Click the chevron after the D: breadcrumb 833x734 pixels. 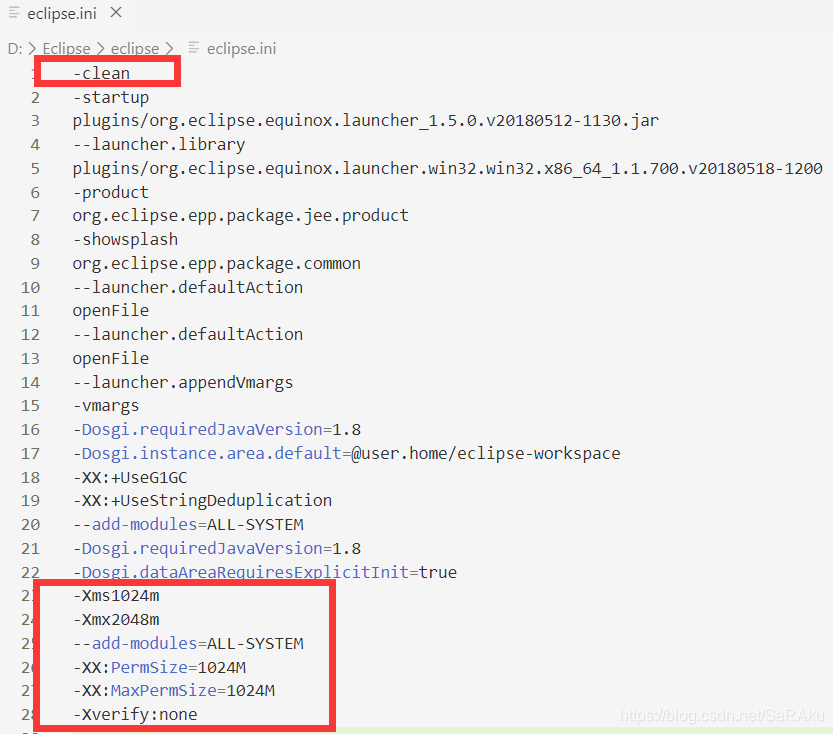click(32, 48)
